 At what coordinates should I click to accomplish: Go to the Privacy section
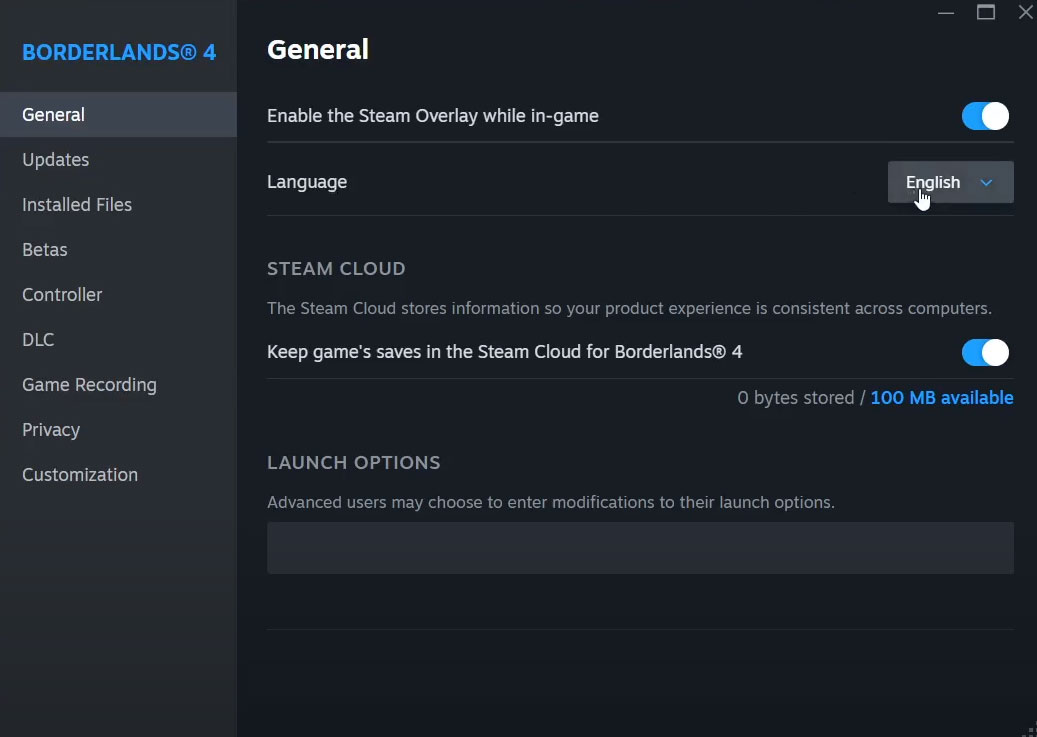(x=50, y=429)
